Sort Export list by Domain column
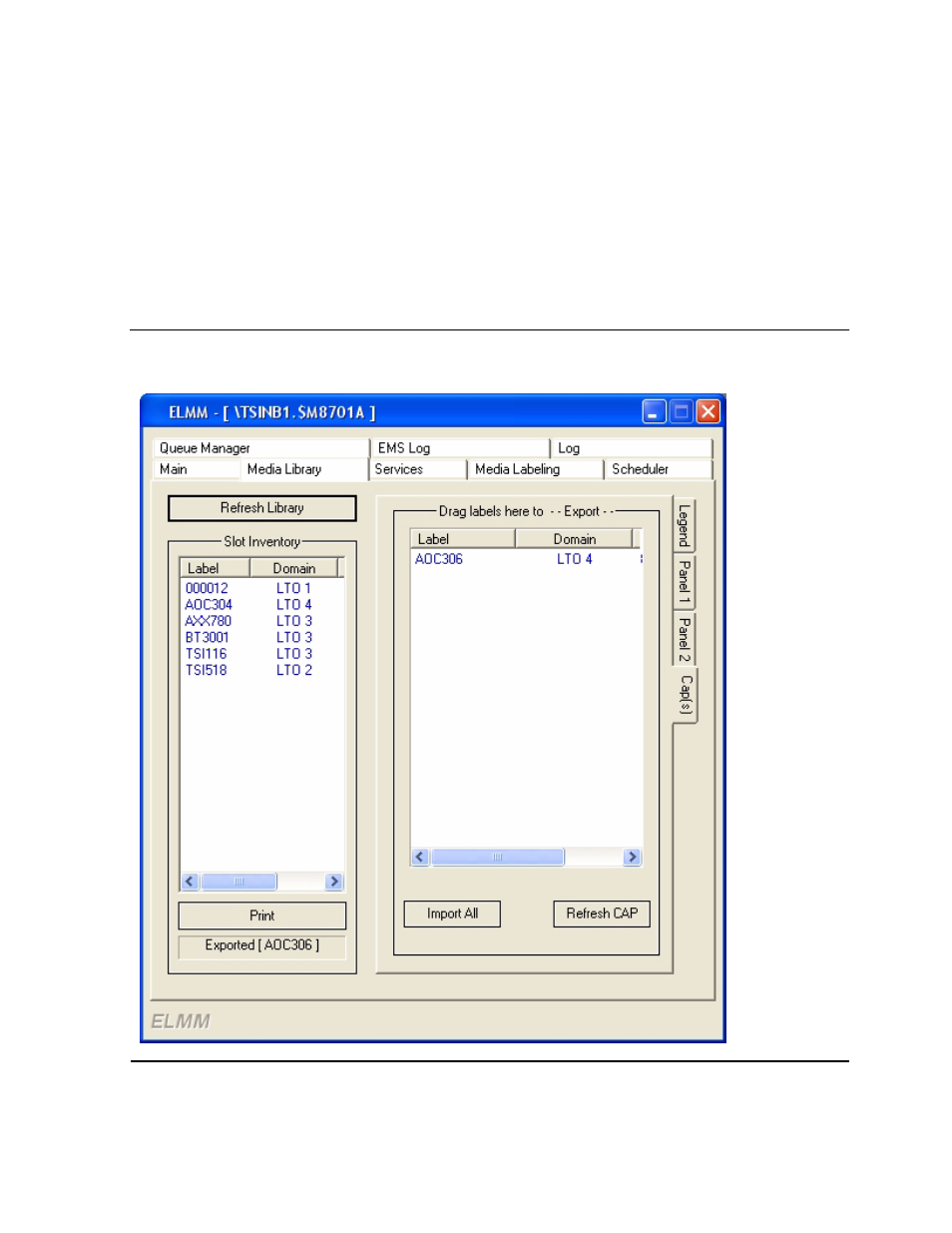The width and height of the screenshot is (952, 1233). 574,539
